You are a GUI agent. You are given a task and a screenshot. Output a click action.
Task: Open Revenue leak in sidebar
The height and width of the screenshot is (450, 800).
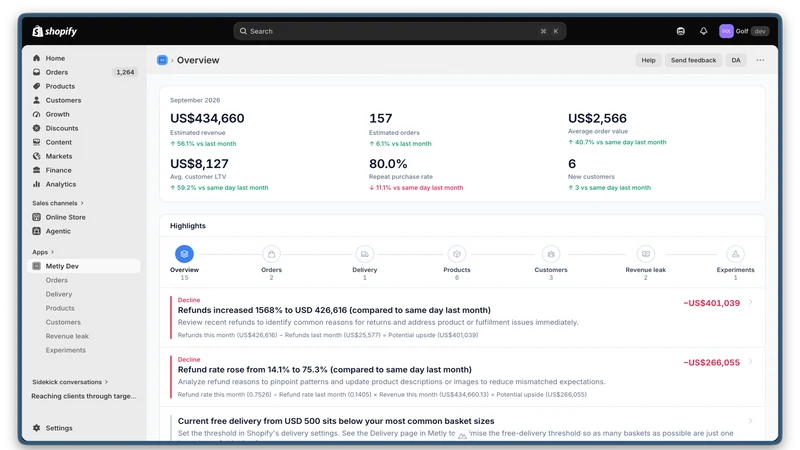click(67, 336)
